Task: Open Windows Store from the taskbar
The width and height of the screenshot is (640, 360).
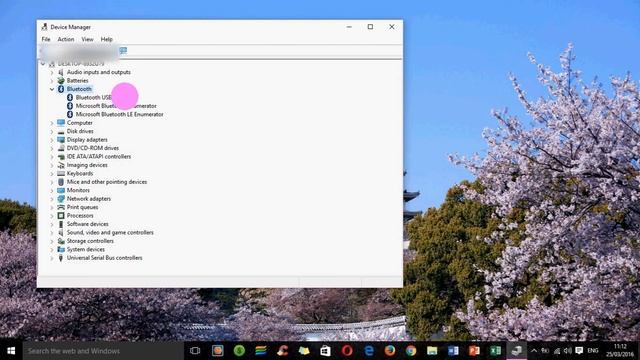Action: [x=325, y=351]
